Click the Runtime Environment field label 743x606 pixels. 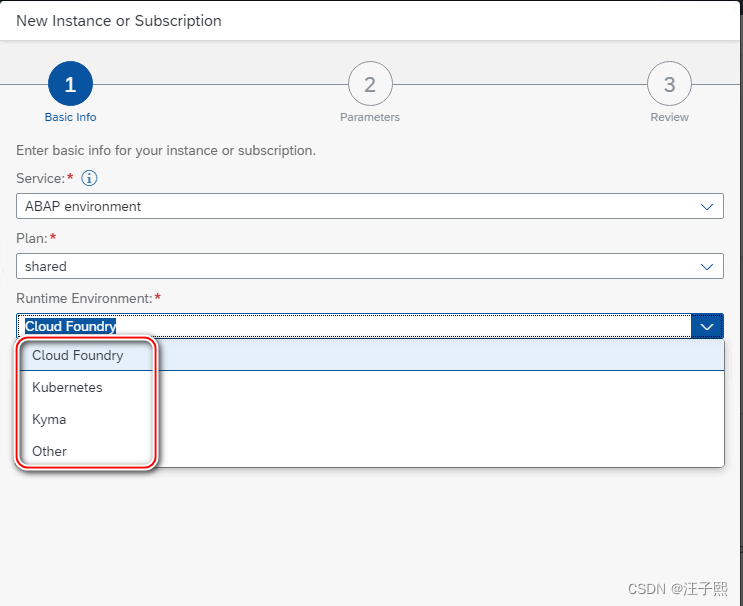click(x=84, y=298)
